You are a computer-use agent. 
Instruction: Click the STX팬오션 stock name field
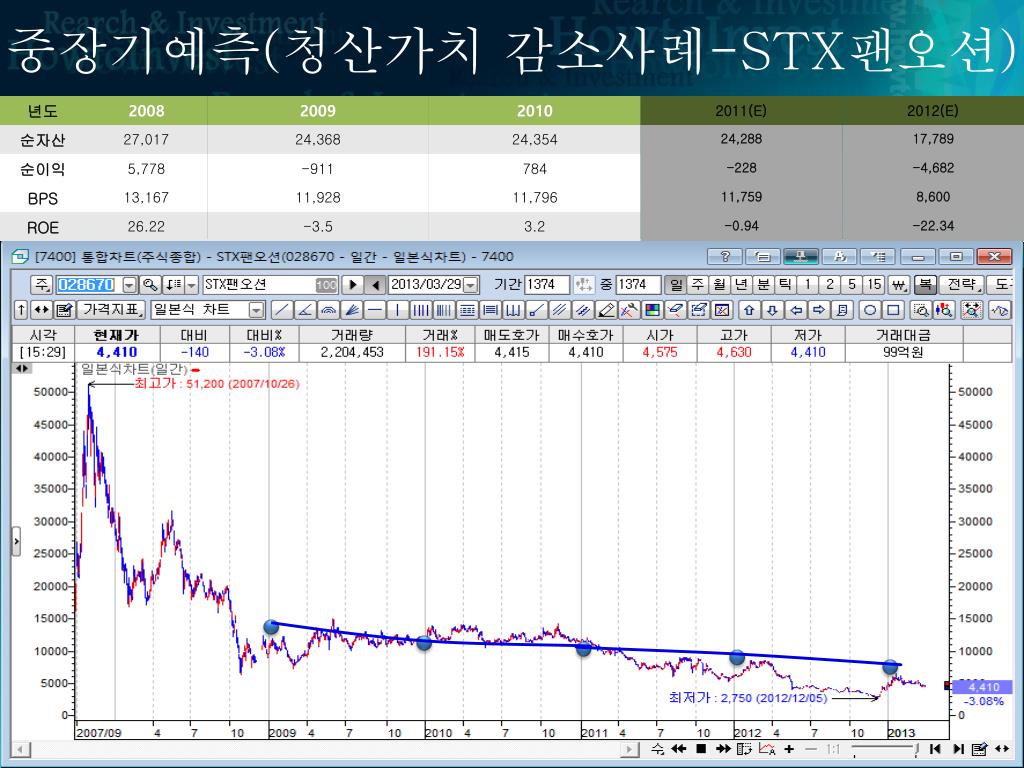(x=271, y=285)
